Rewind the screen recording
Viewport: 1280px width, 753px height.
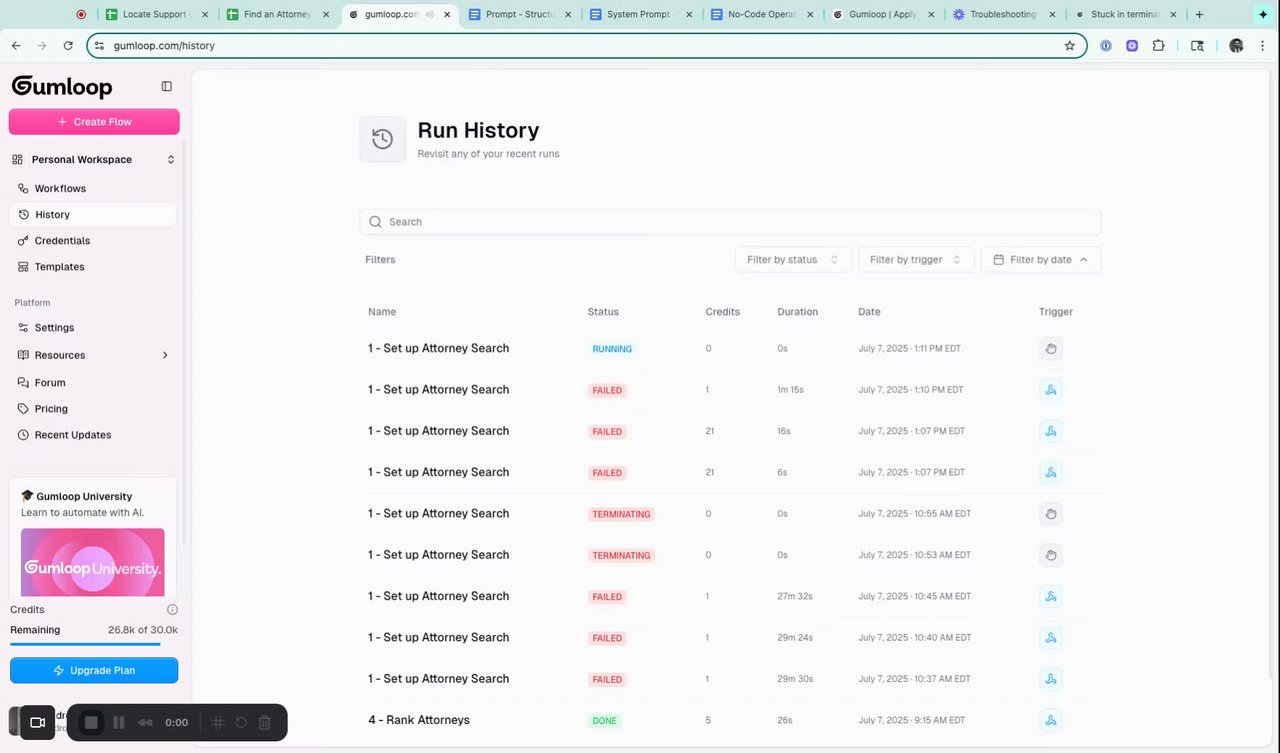[x=145, y=722]
